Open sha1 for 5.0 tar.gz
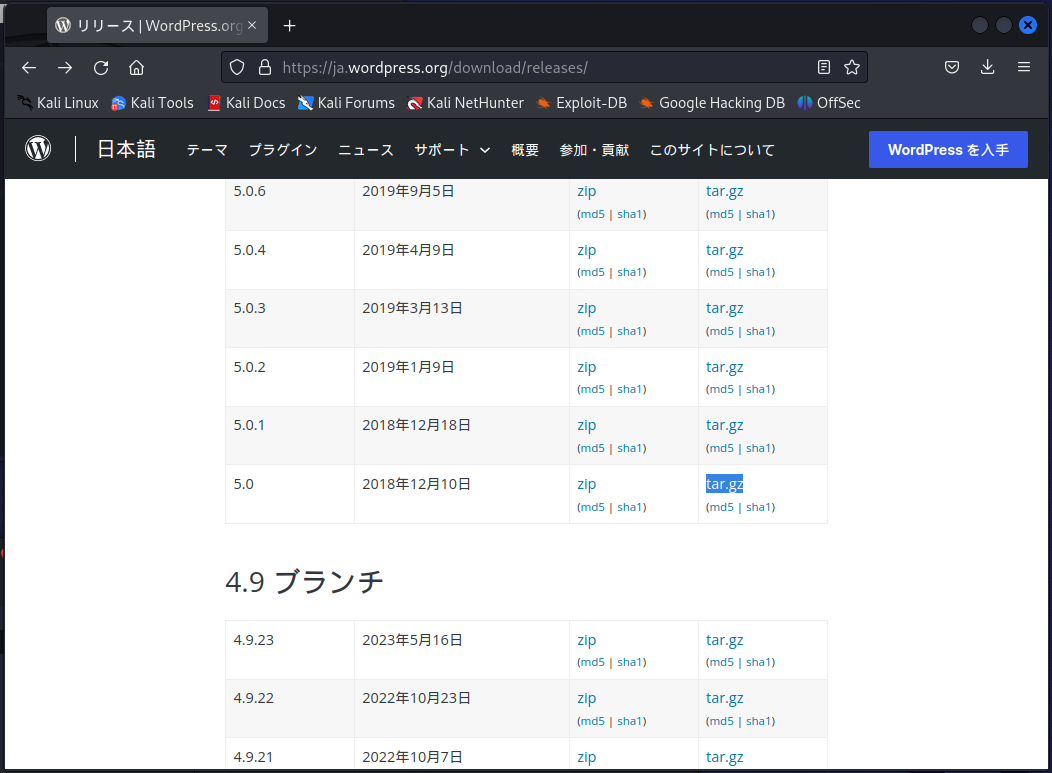Screen dimensions: 1052x773 coord(759,507)
